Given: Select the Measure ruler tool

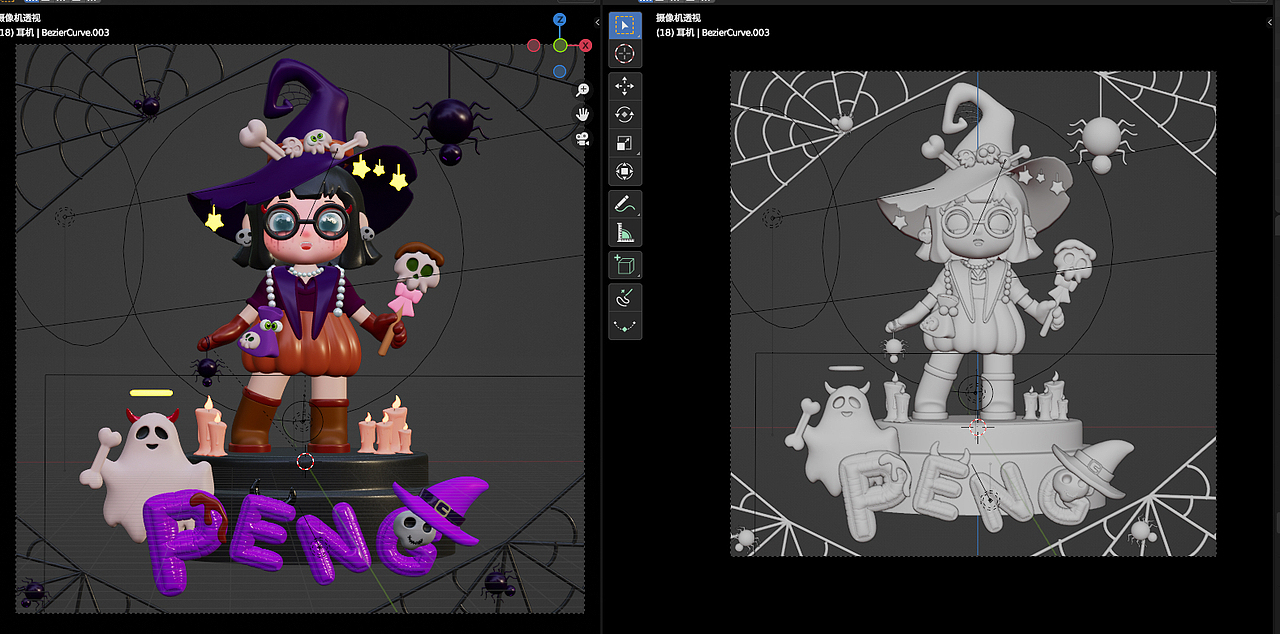Looking at the screenshot, I should click(x=625, y=233).
